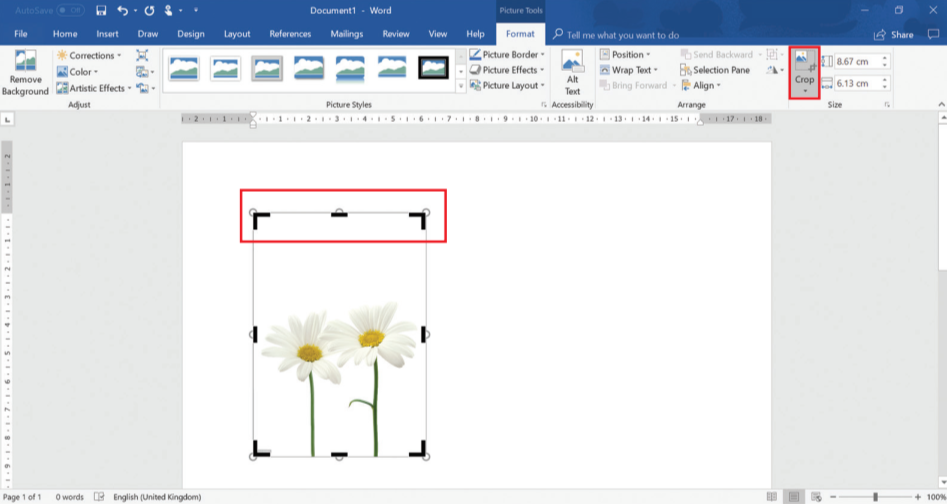This screenshot has height=504, width=947.
Task: Open the Selection Pane
Action: pos(714,70)
